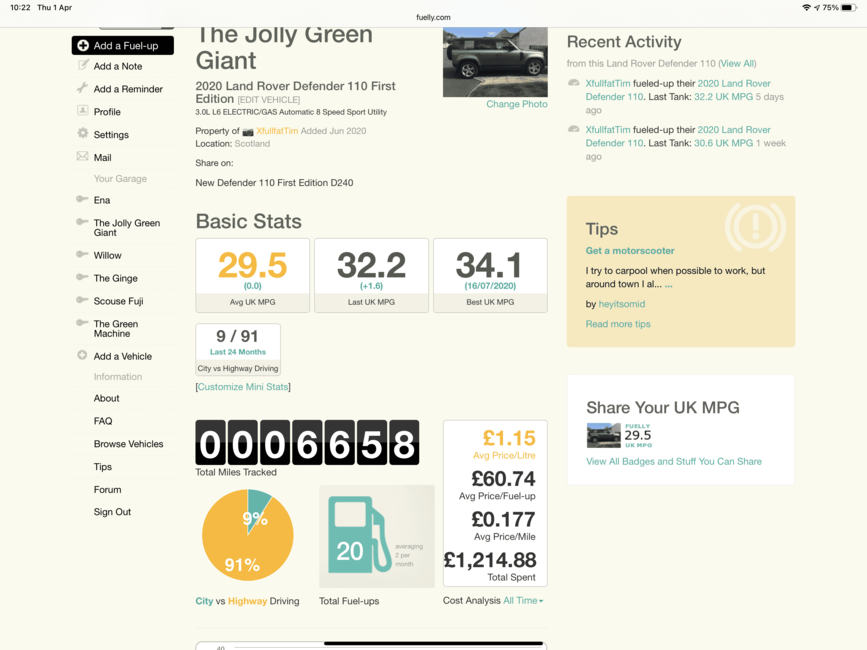Click the City vs Highway pie chart
Screen dimensions: 867x650
point(247,534)
